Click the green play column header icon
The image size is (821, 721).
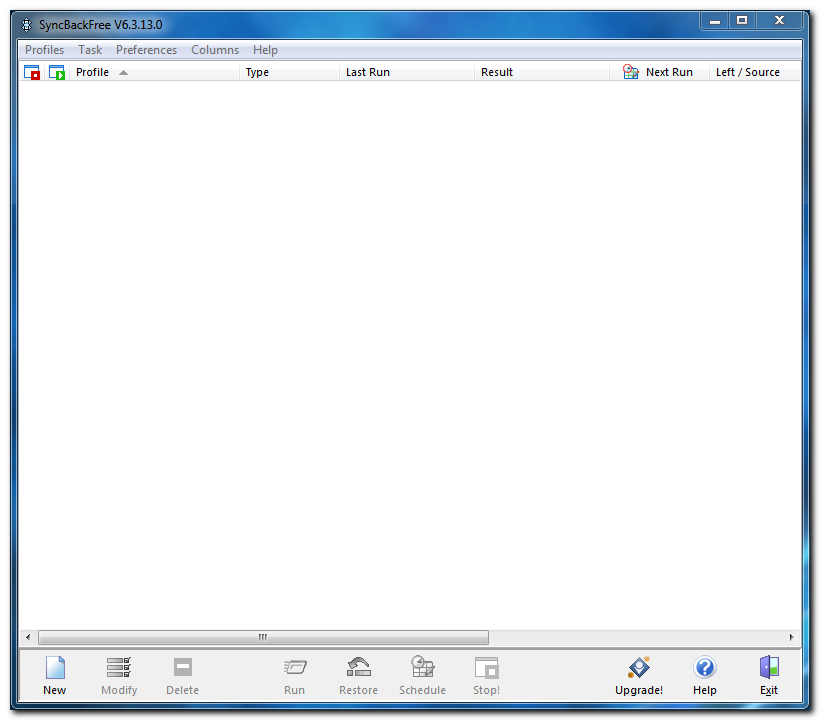click(57, 72)
